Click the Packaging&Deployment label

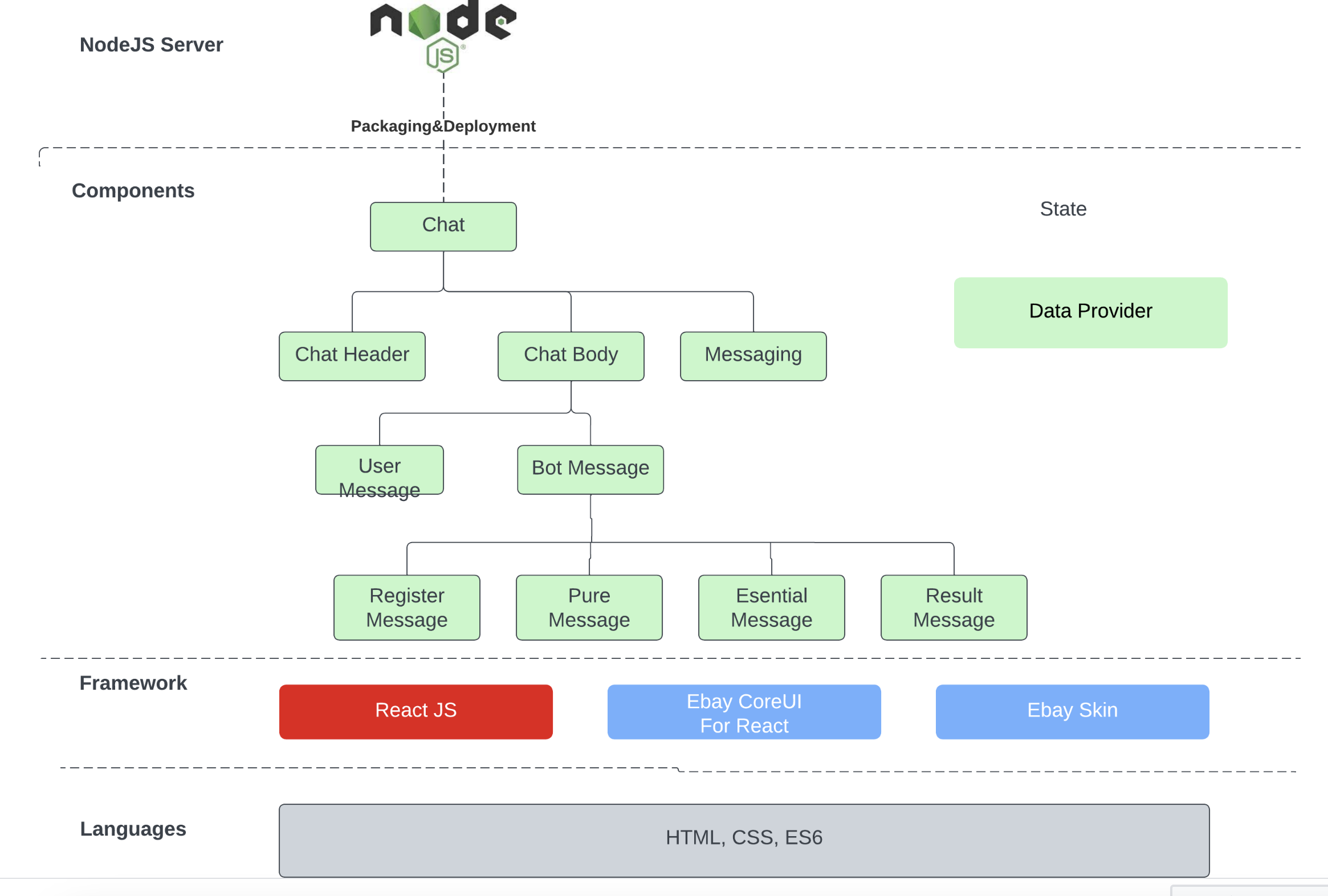tap(443, 127)
